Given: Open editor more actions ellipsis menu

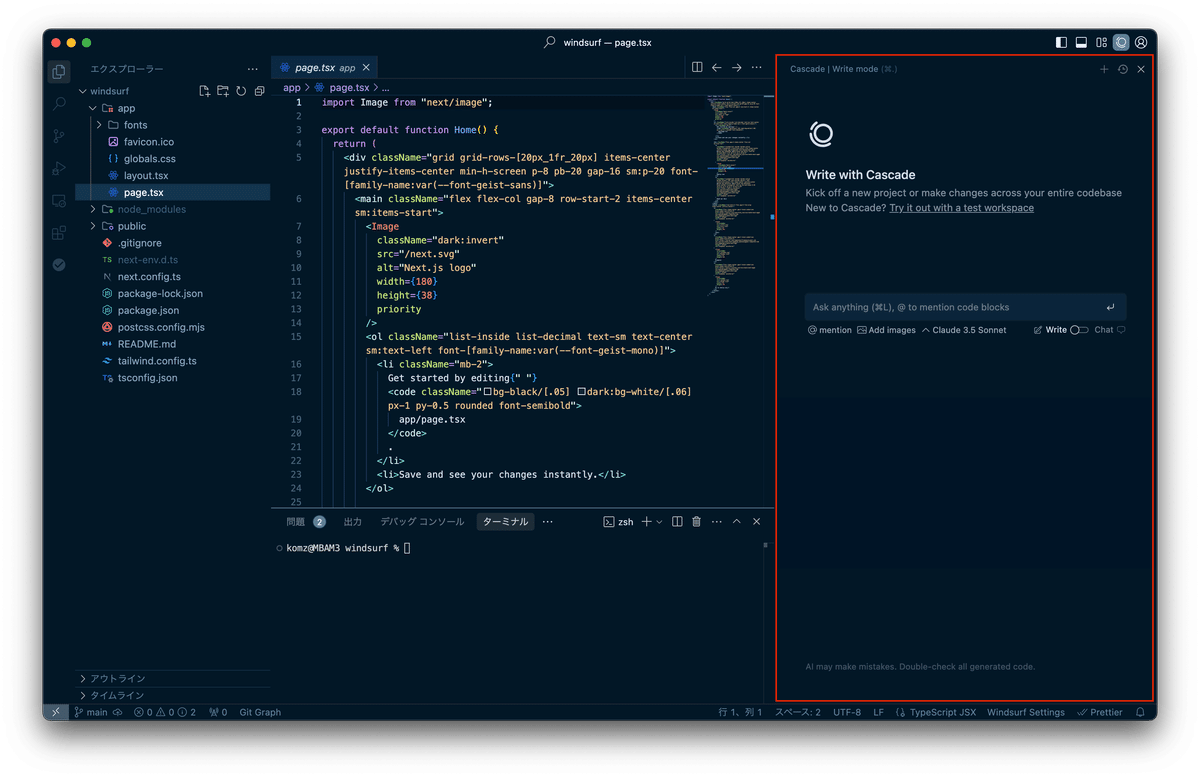Looking at the screenshot, I should 757,68.
